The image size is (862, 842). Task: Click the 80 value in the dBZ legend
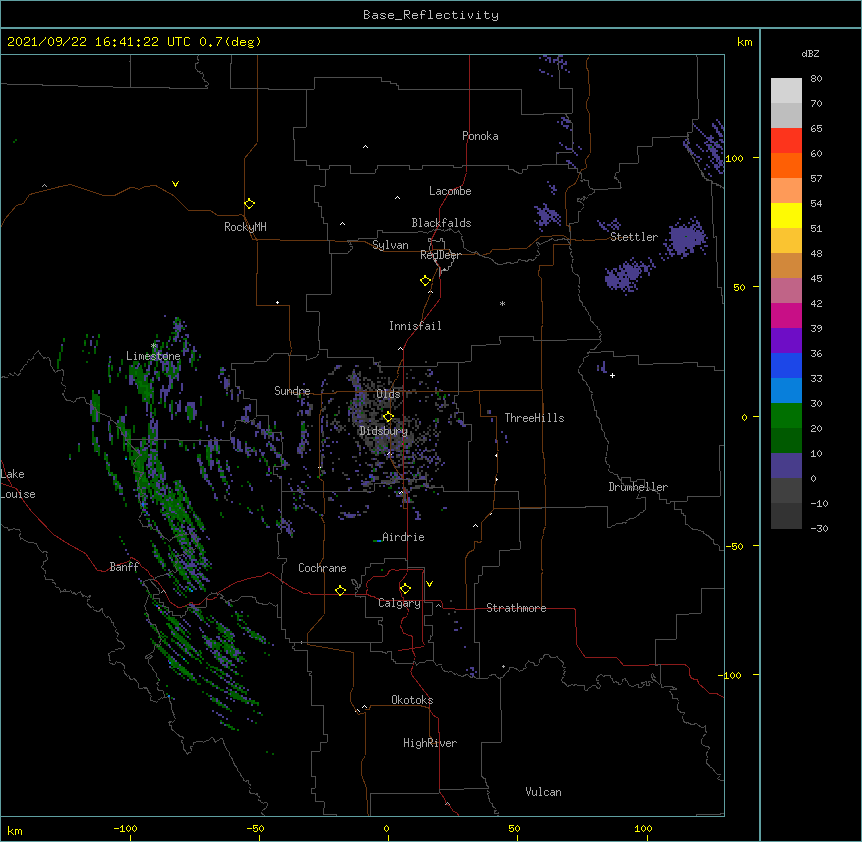click(816, 79)
